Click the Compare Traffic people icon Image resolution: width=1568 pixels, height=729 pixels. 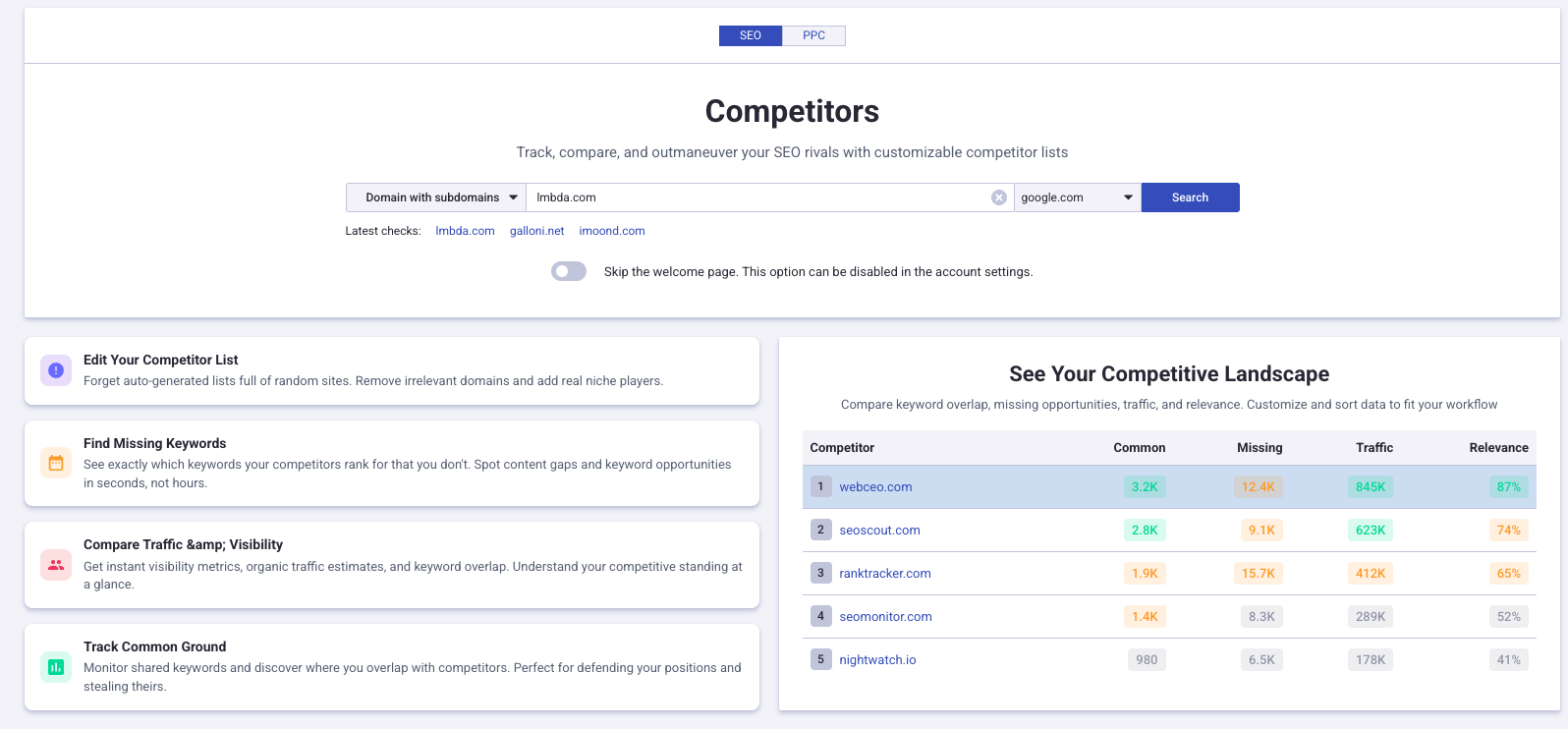[56, 565]
